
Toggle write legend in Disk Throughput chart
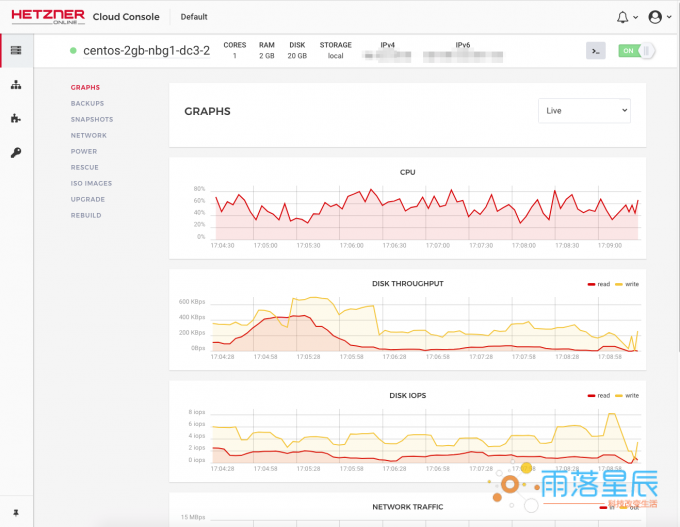click(x=627, y=284)
